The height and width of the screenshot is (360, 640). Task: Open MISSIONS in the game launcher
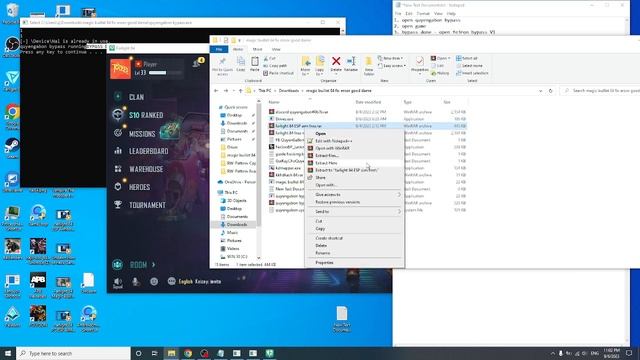(x=142, y=133)
